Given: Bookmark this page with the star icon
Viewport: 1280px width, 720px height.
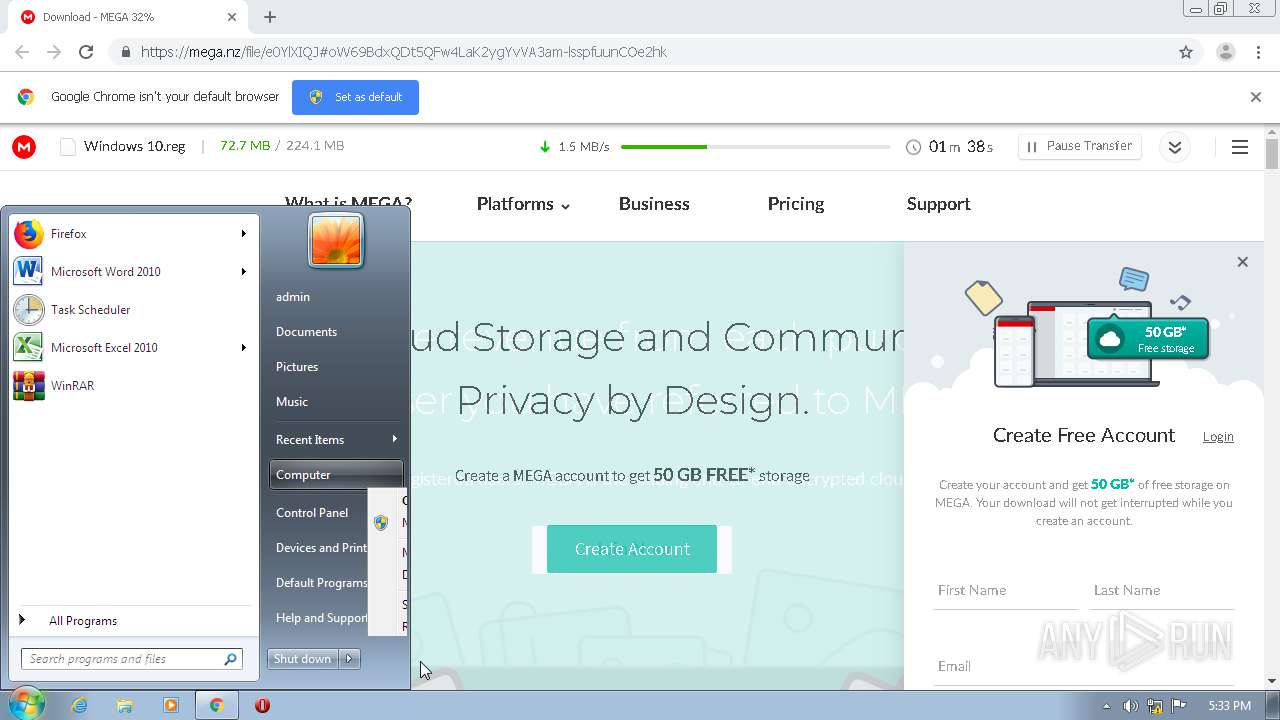Looking at the screenshot, I should tap(1186, 52).
